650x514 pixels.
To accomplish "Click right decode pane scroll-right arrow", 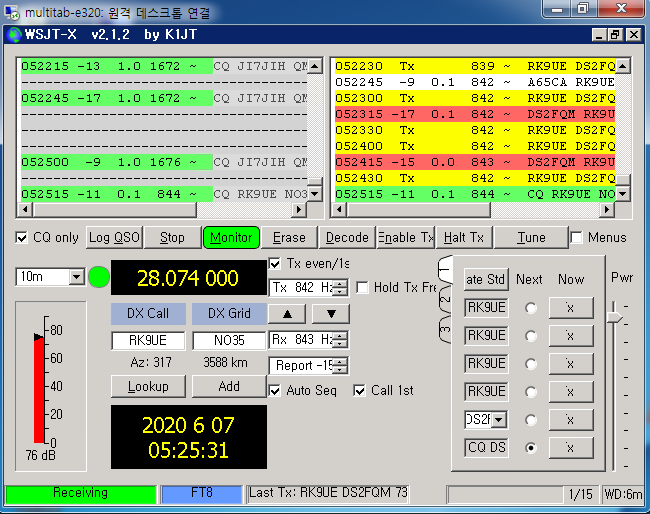I will [607, 210].
